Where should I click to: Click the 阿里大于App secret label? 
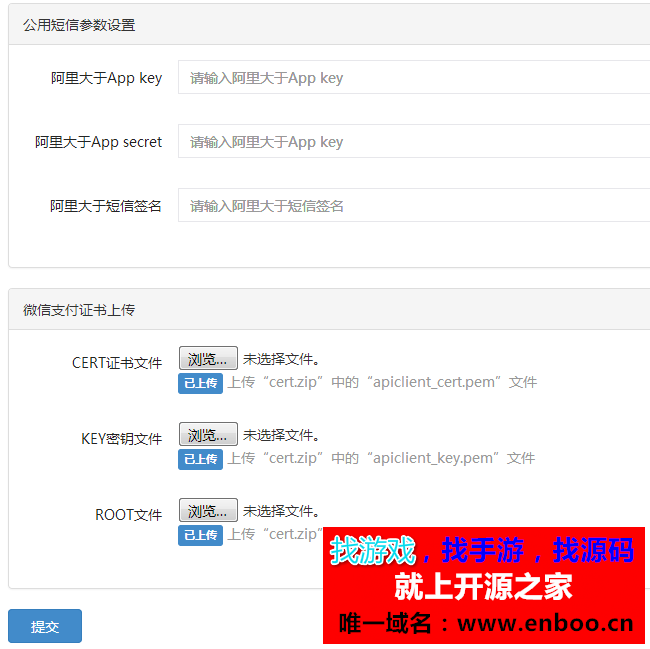(x=98, y=142)
